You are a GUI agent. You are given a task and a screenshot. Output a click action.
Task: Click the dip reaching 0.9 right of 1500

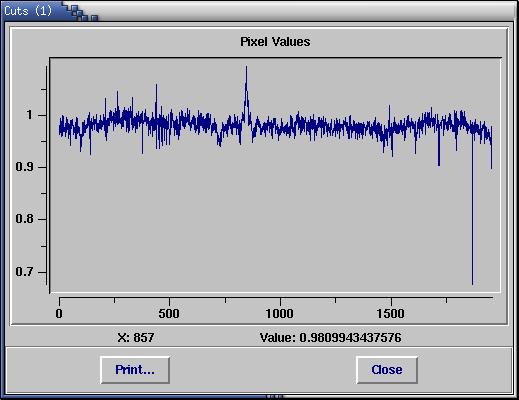click(439, 164)
